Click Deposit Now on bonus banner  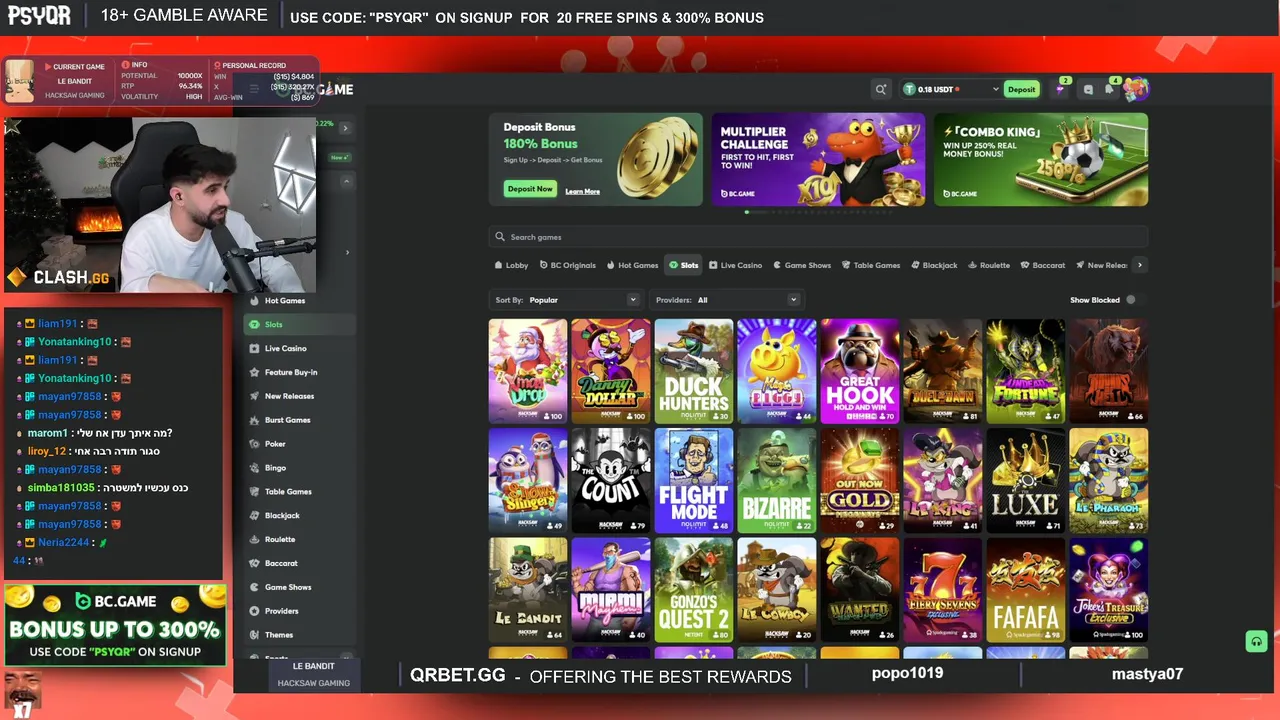[529, 189]
